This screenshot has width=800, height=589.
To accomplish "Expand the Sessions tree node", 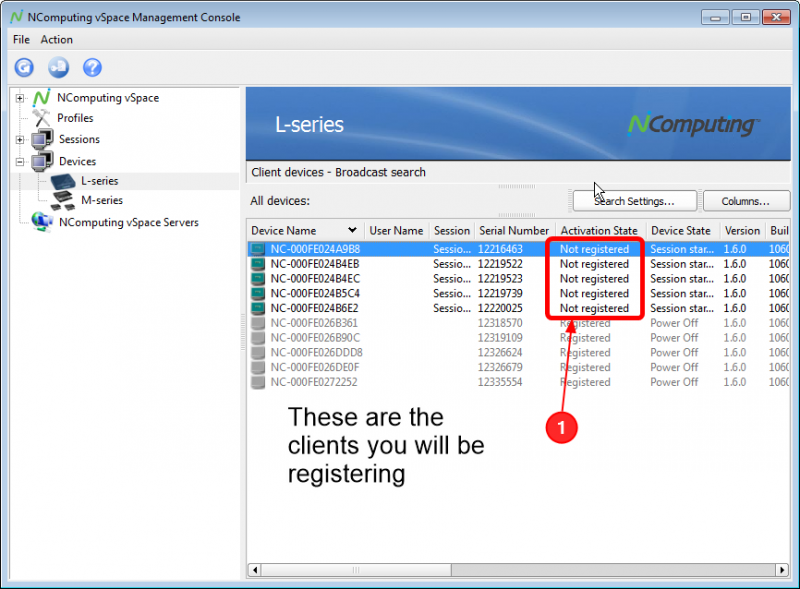I will [x=19, y=140].
